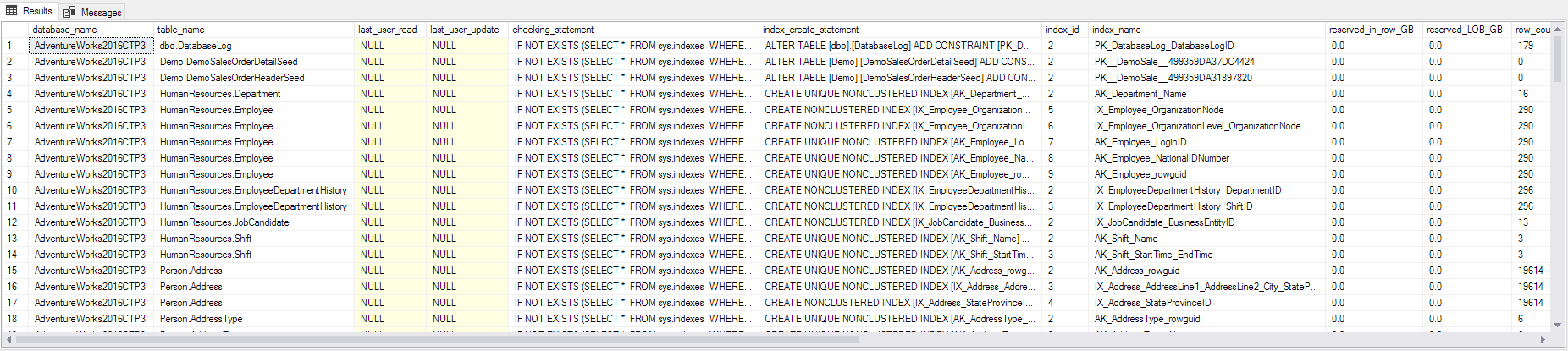1568x351 pixels.
Task: Click IX_Employee_OrganizationLevel_OrganizationNode cell
Action: pyautogui.click(x=1207, y=126)
